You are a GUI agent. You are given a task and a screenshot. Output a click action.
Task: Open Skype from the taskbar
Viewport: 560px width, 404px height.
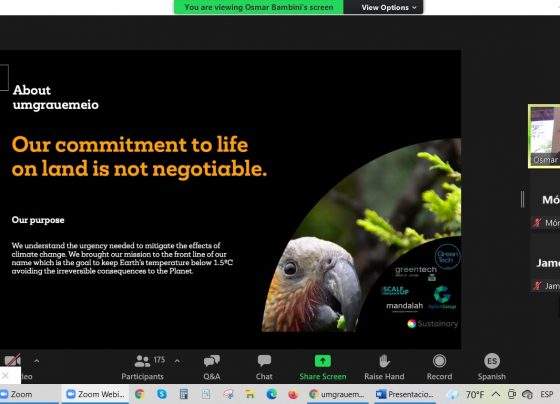162,394
